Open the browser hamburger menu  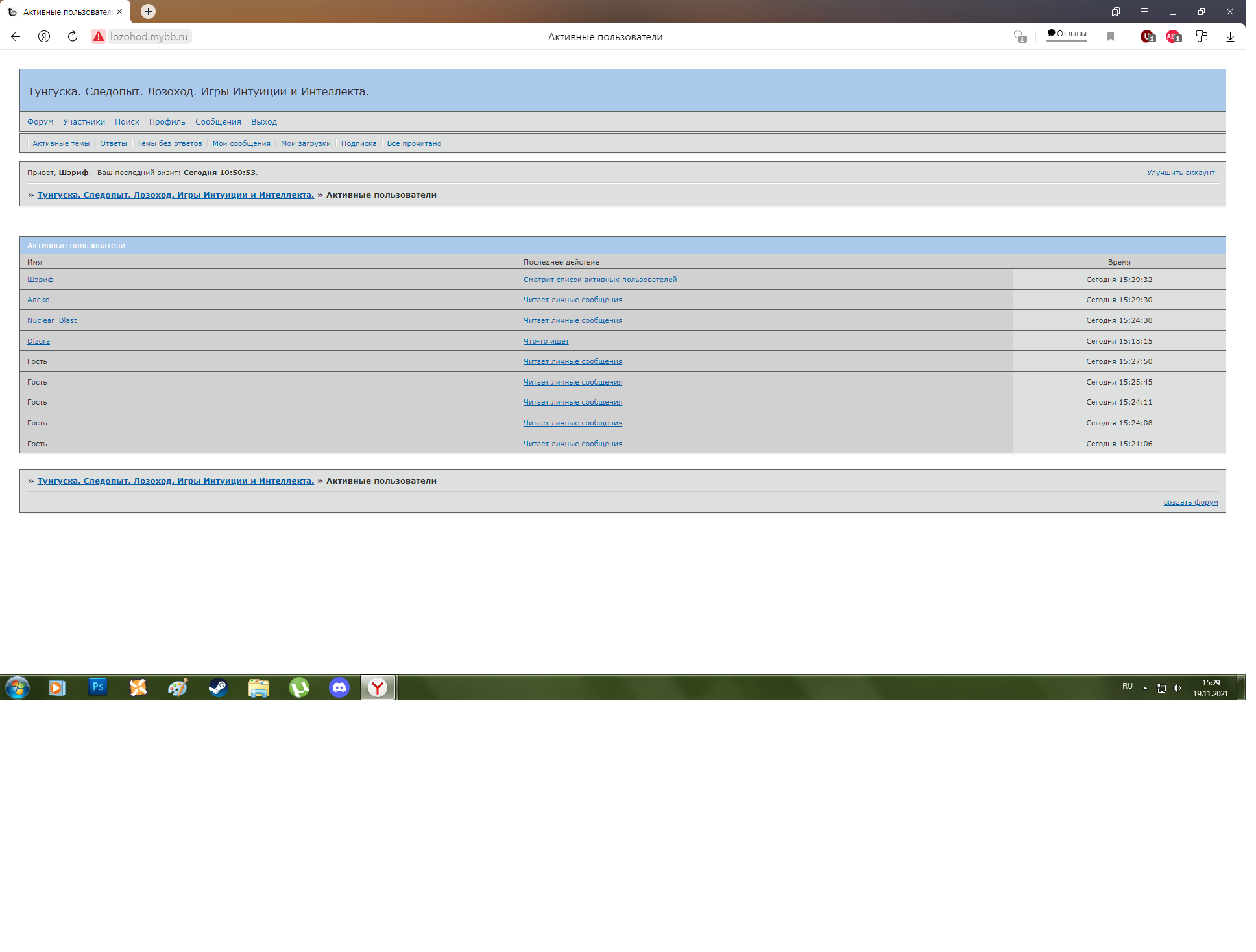pos(1144,12)
